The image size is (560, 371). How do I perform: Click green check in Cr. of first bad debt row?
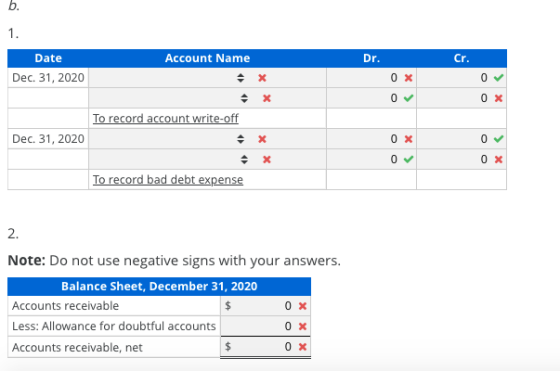[x=499, y=139]
